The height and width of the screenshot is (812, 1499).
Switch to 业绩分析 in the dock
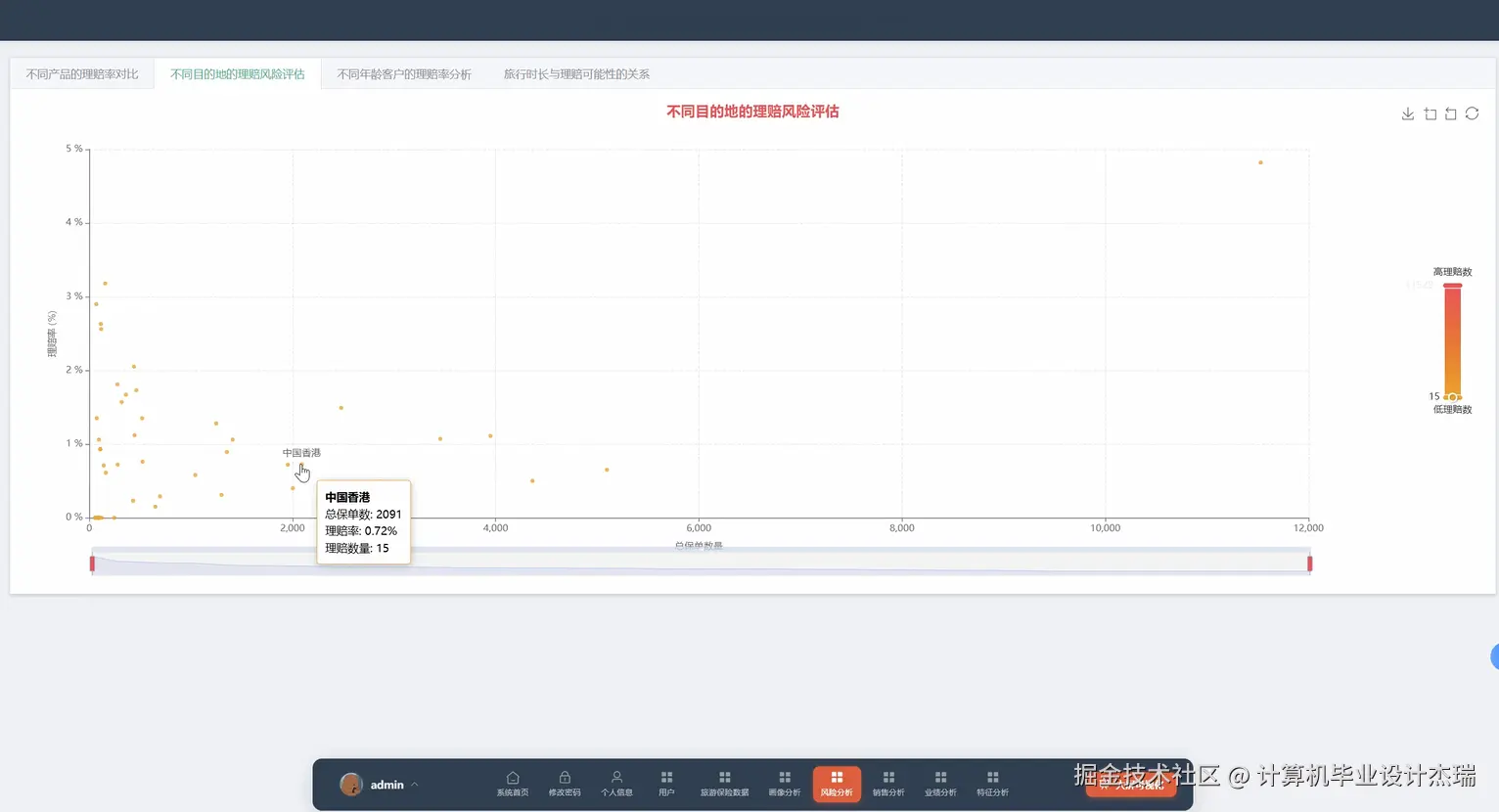[940, 784]
